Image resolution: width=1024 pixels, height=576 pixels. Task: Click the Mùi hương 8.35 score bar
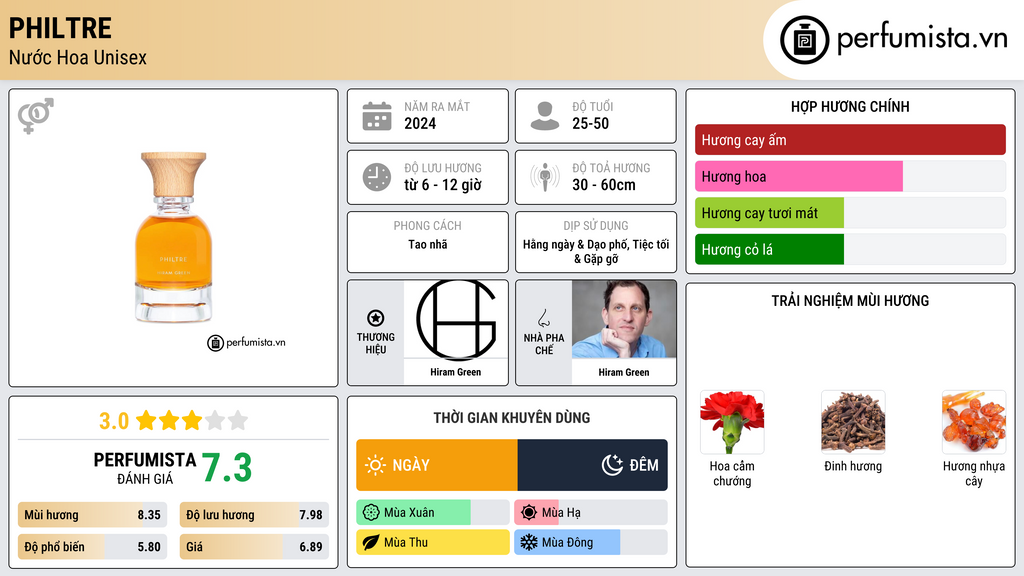[x=93, y=515]
